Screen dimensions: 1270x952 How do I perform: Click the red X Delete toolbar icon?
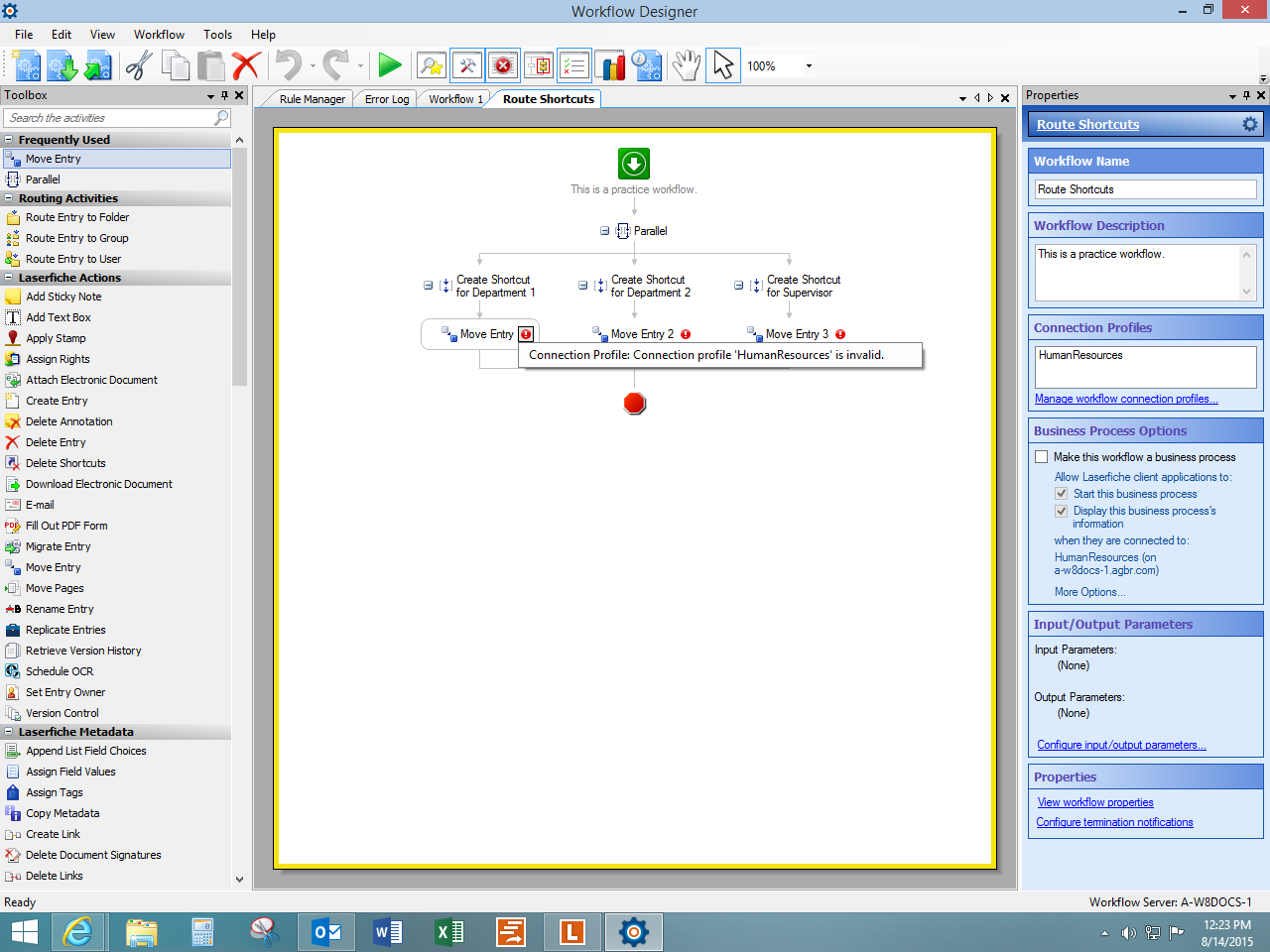pos(246,66)
